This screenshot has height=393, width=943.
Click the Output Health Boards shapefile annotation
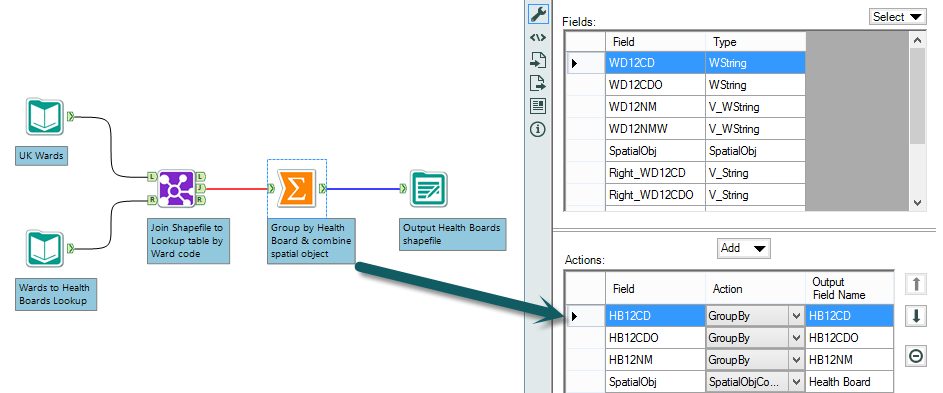coord(453,234)
